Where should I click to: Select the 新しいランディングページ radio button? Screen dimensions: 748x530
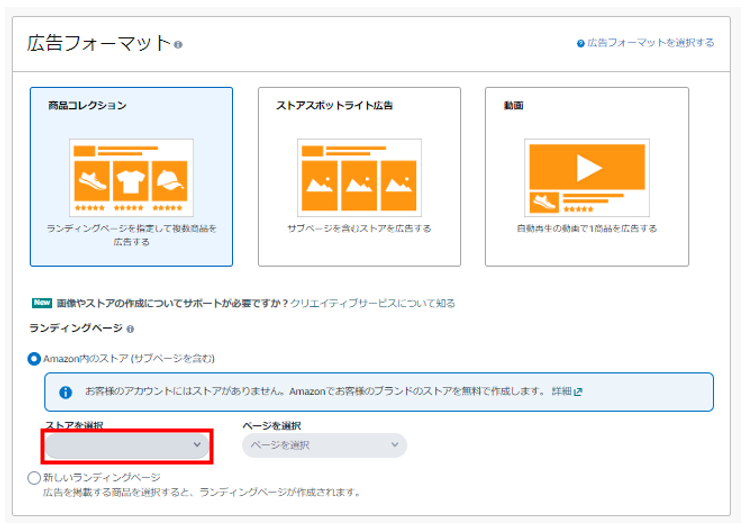[34, 478]
